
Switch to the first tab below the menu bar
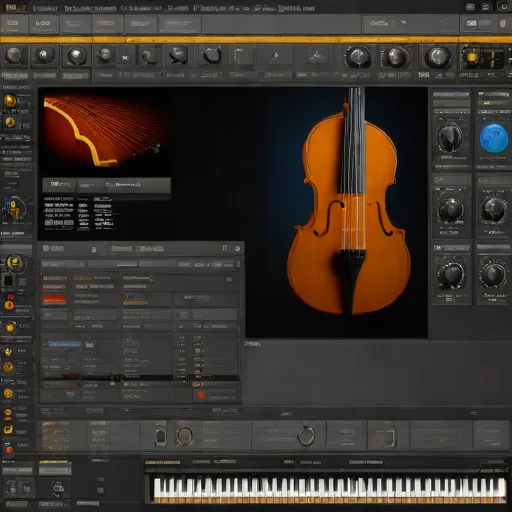(x=13, y=24)
